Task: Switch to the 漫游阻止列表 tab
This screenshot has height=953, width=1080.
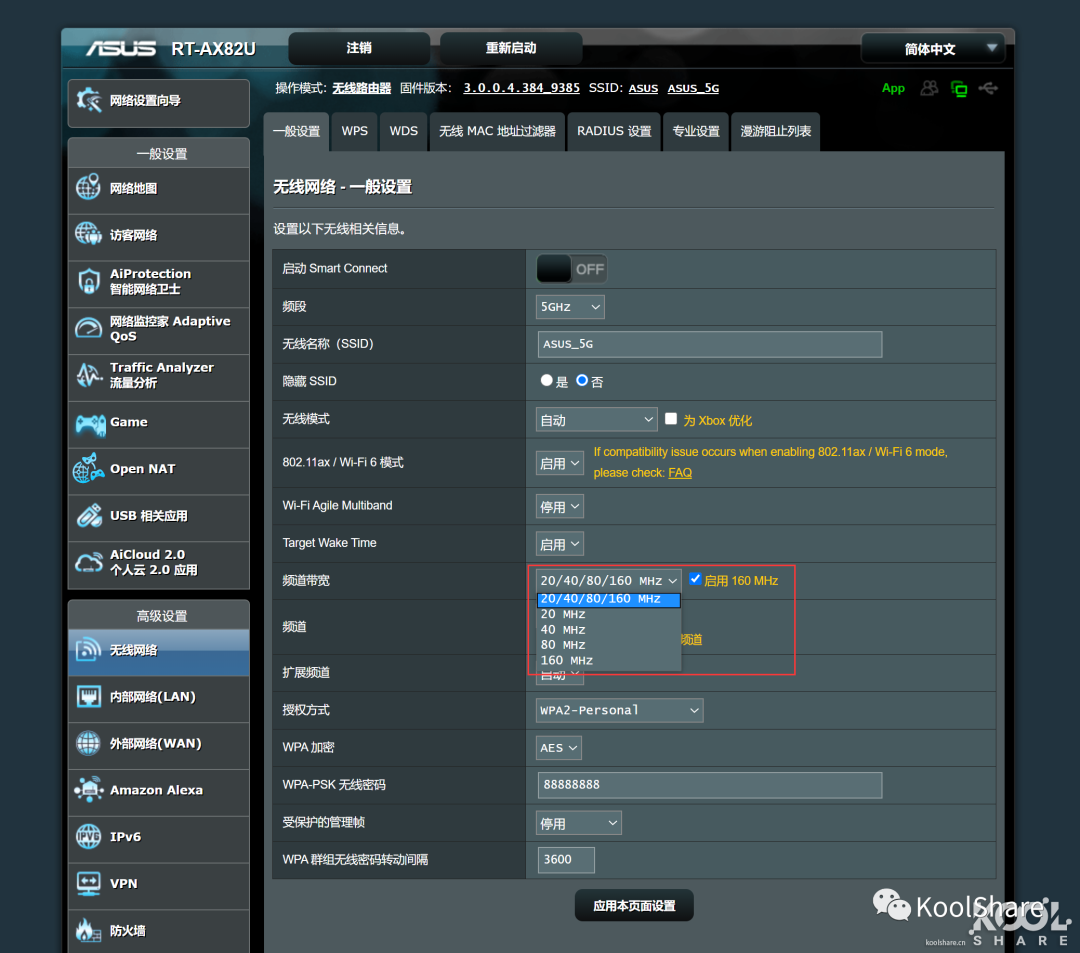Action: pyautogui.click(x=776, y=131)
